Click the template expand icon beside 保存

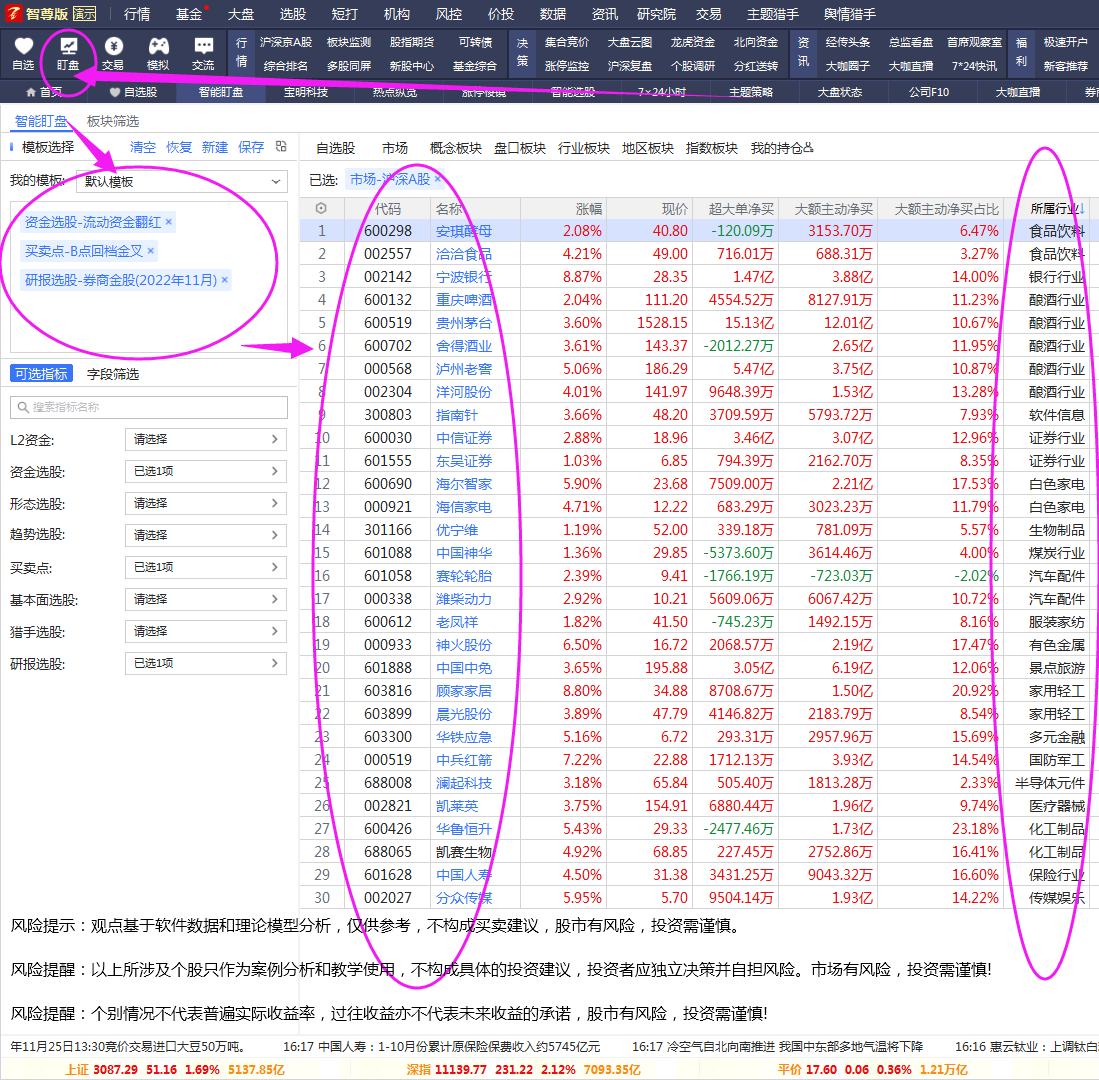tap(281, 146)
